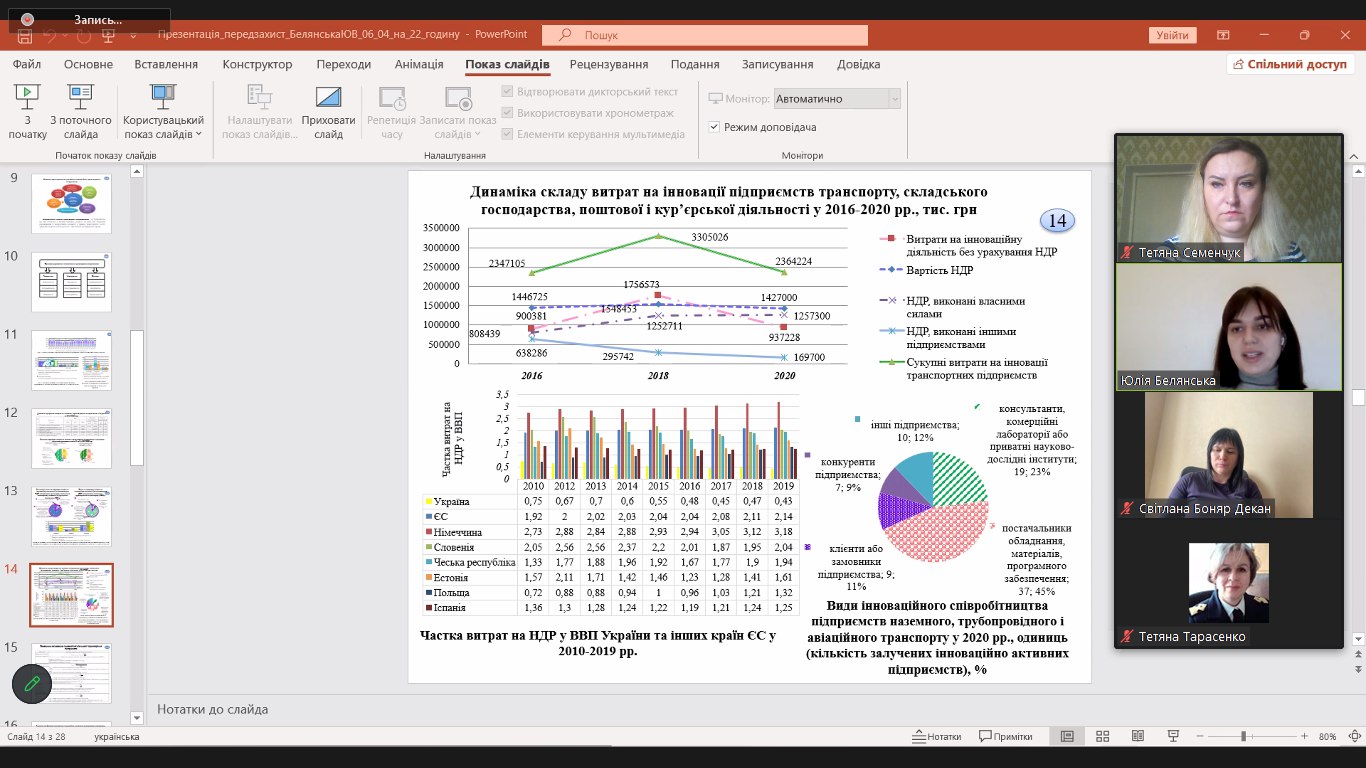Select slide 9 thumbnail
This screenshot has height=768, width=1366.
pos(71,203)
